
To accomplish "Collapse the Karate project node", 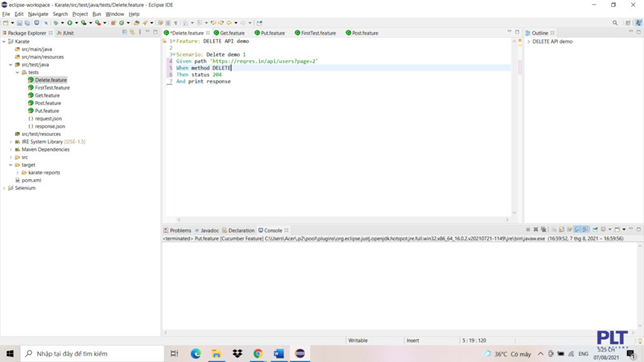I will coord(4,42).
